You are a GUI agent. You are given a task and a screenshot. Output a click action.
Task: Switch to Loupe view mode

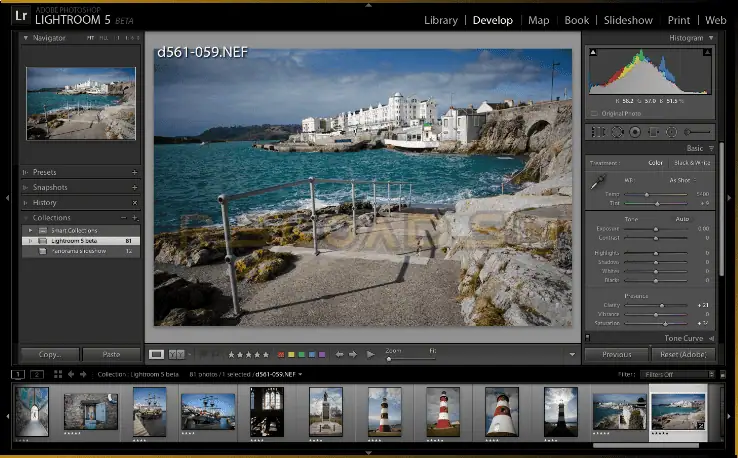(x=156, y=354)
